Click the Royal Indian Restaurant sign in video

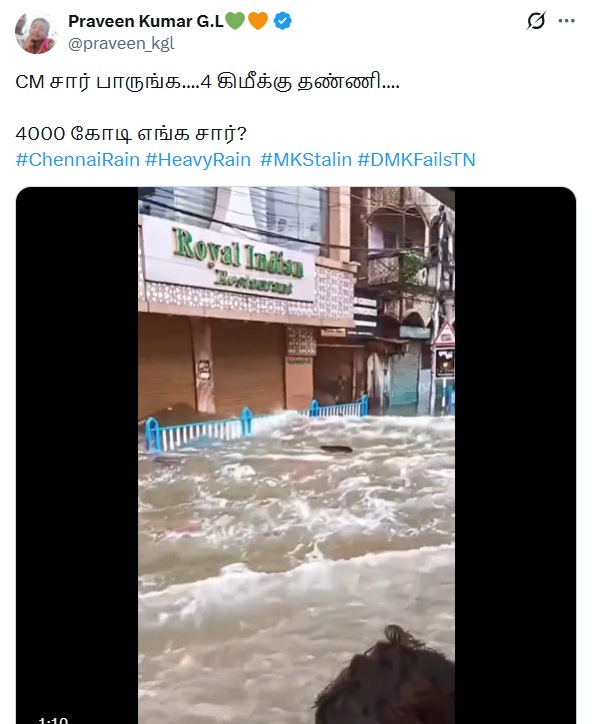[229, 259]
